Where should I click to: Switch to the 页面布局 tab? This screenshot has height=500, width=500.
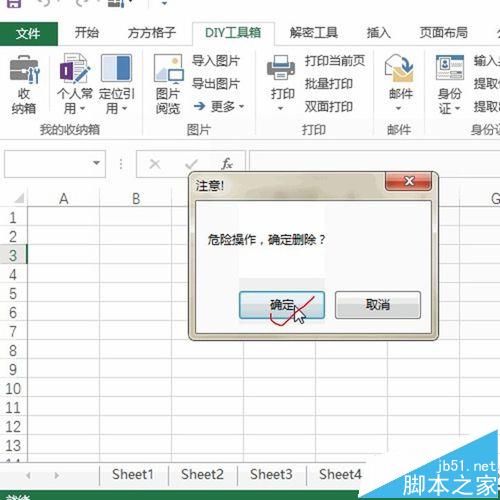click(443, 33)
